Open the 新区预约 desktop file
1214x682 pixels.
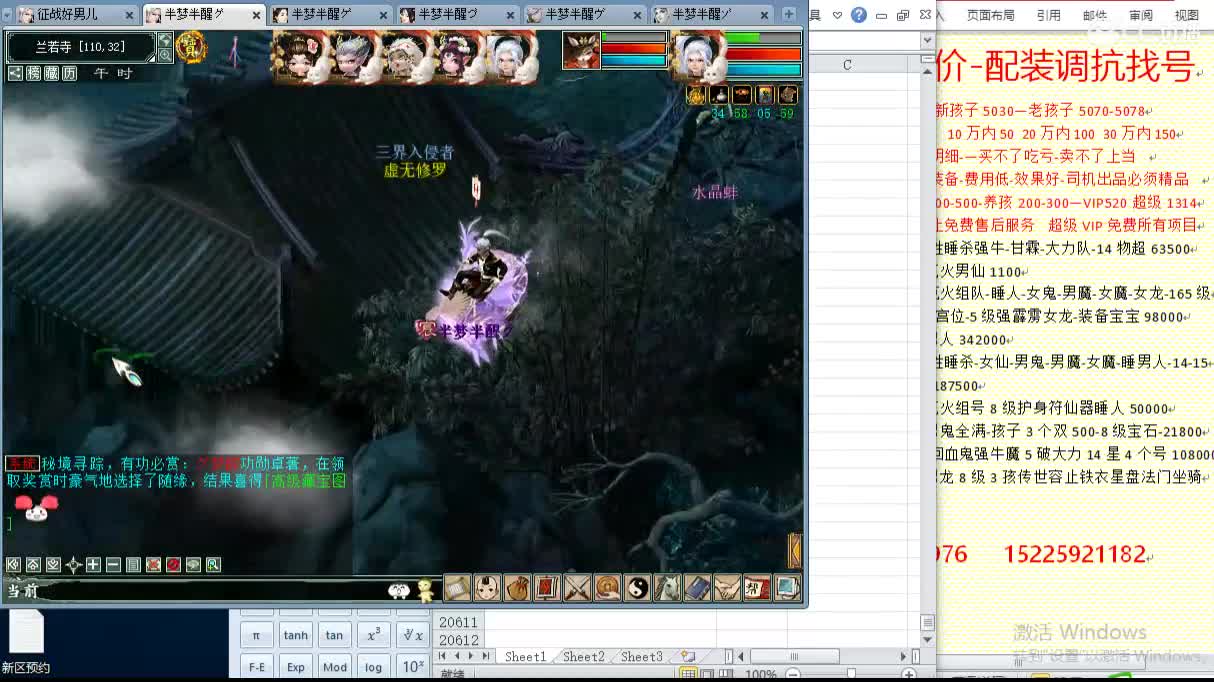[26, 642]
